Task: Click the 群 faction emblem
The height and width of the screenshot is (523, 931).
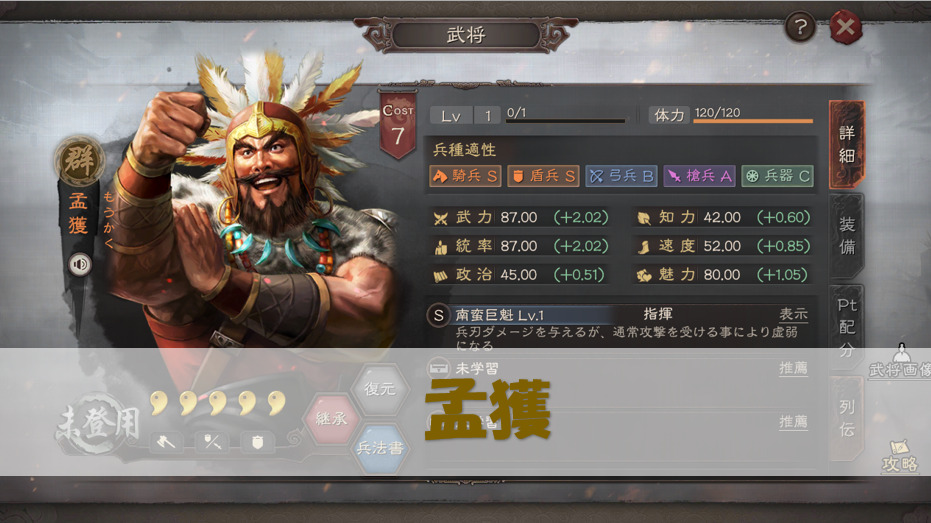Action: pyautogui.click(x=79, y=160)
